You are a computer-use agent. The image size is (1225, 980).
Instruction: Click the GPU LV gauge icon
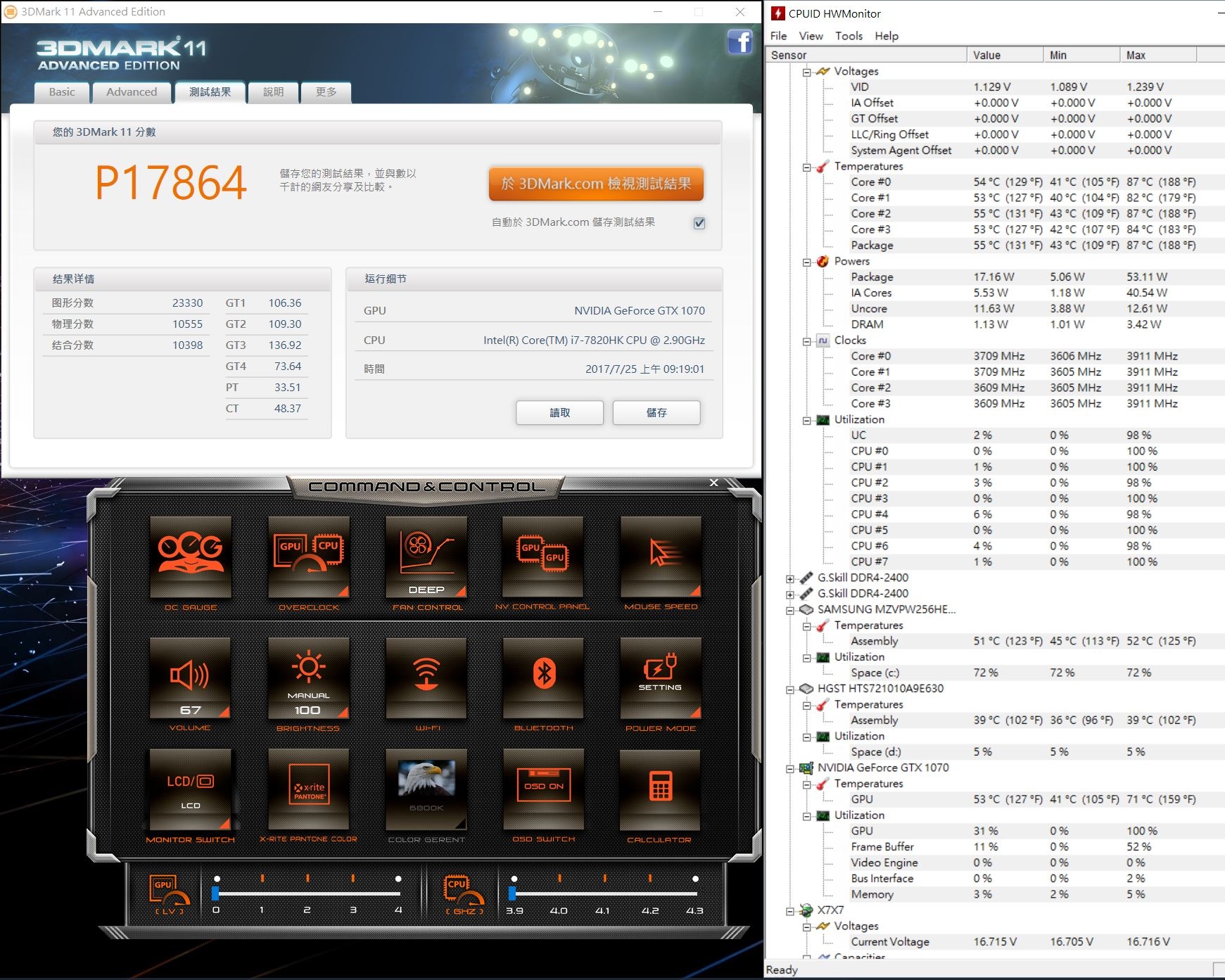(x=169, y=895)
